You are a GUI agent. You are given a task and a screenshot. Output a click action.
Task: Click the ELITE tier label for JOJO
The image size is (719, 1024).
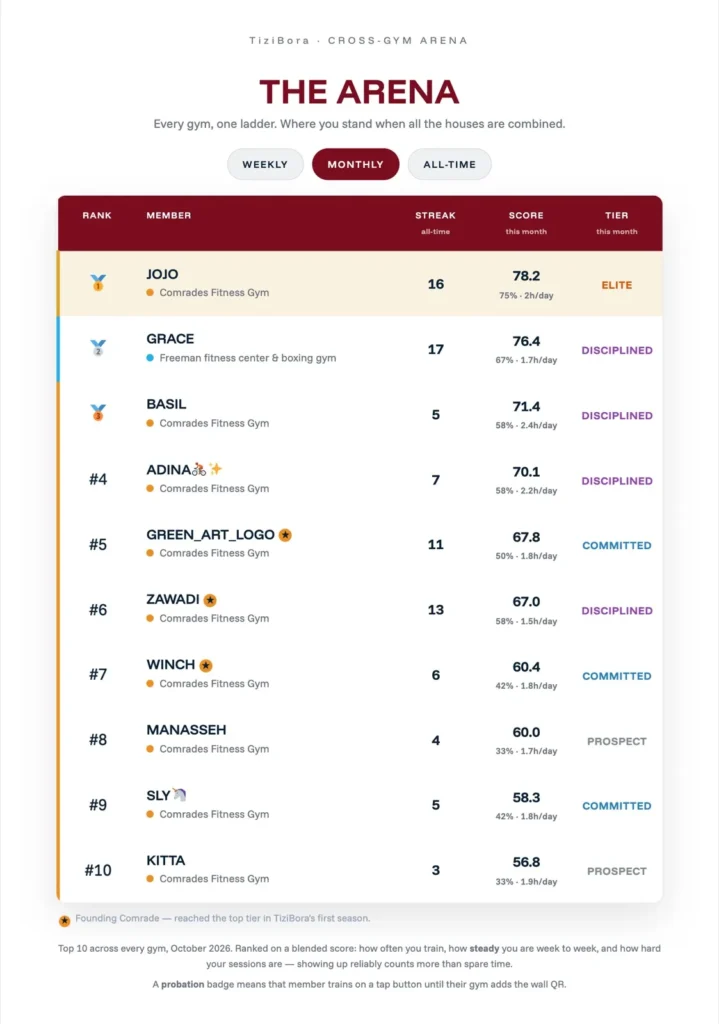coord(616,285)
